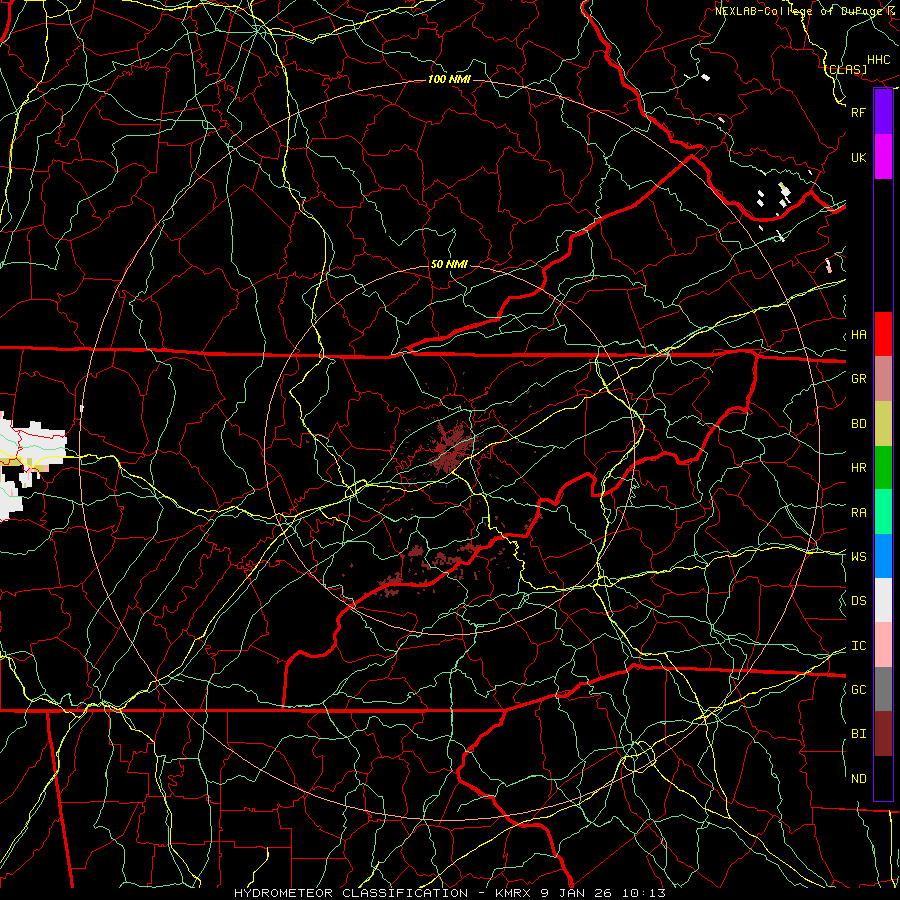Click the 50 NMI range ring label
Image resolution: width=900 pixels, height=900 pixels.
point(449,264)
